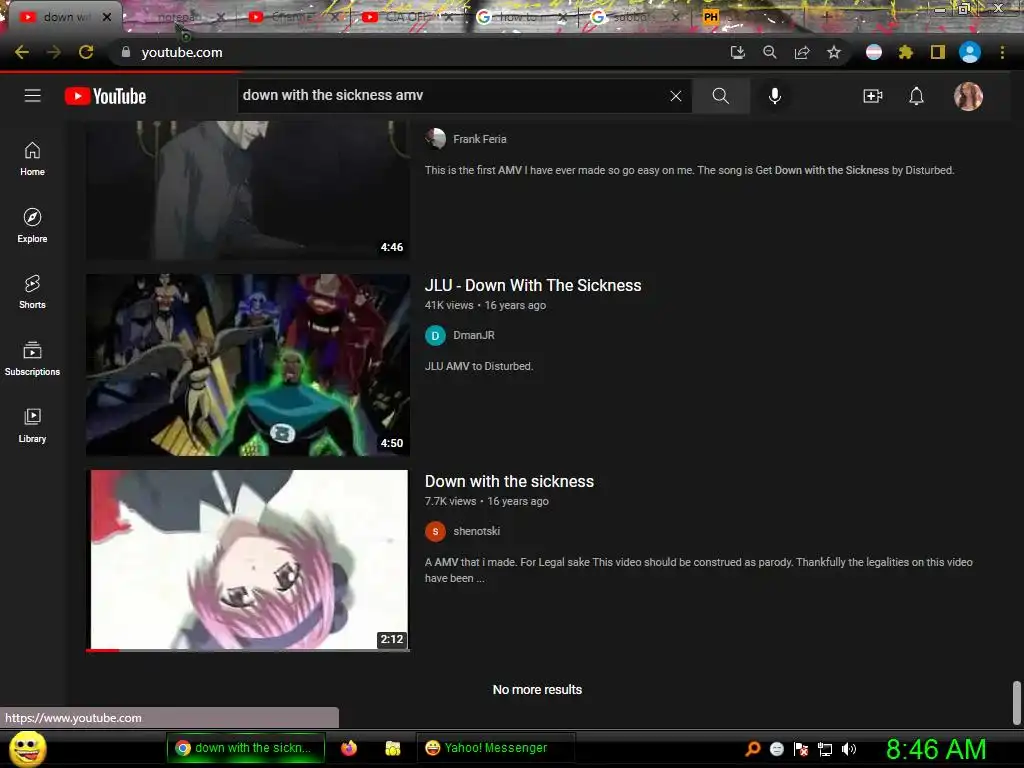Close the active 'down wi' tab

tap(107, 17)
